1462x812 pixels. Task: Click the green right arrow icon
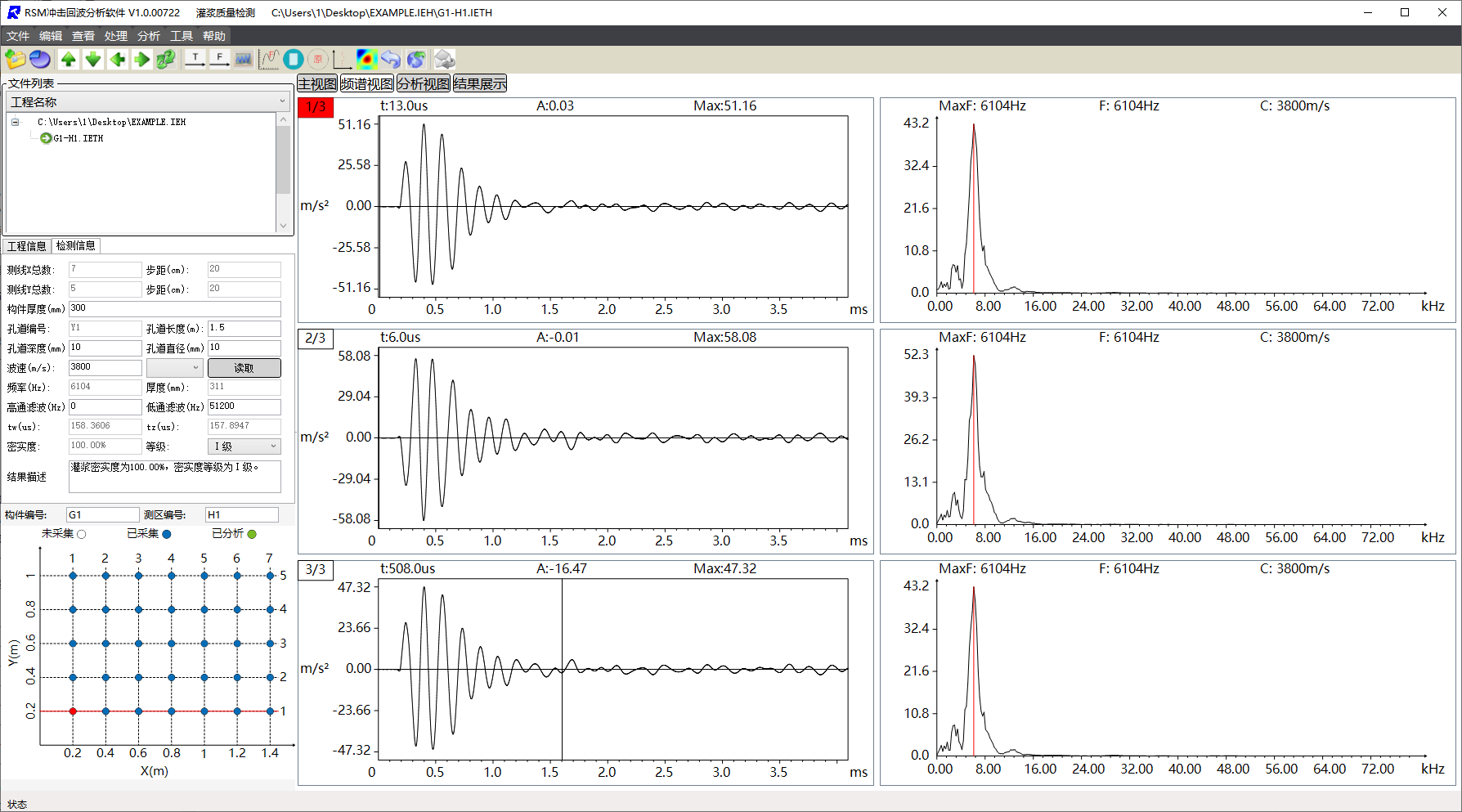141,59
